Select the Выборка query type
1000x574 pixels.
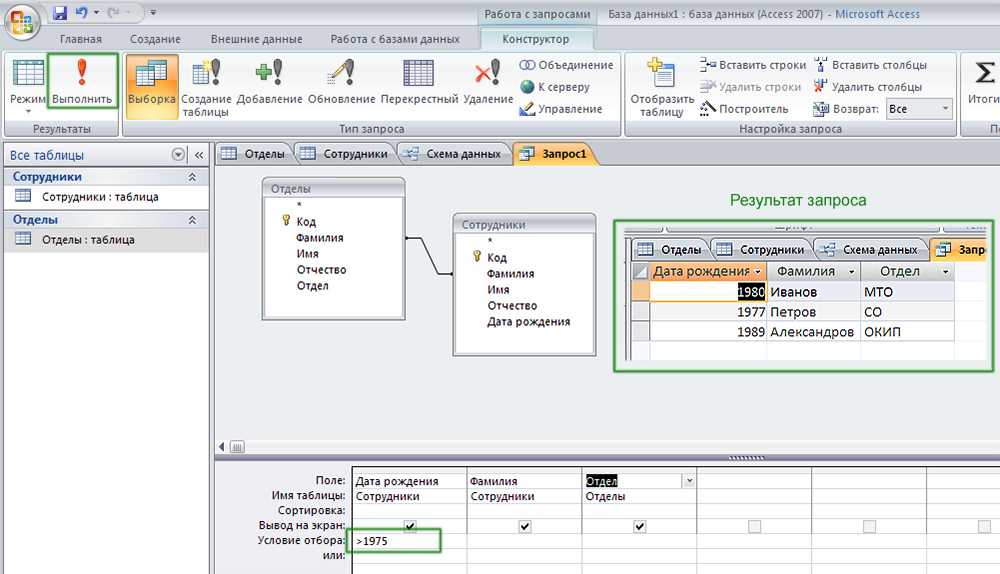(152, 87)
